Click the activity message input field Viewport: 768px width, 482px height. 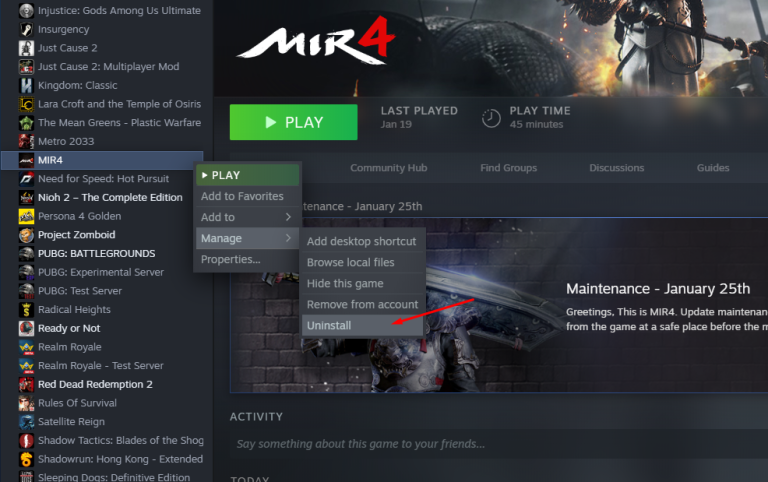[x=499, y=444]
